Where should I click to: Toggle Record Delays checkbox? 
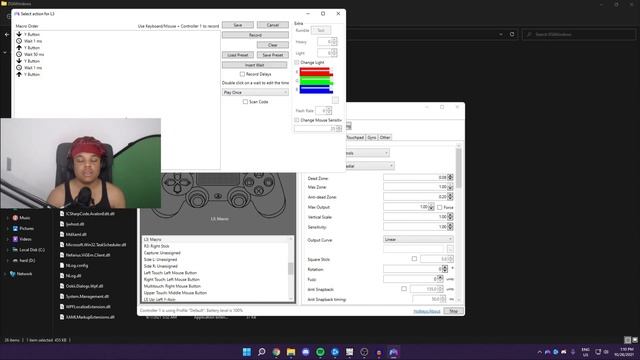(242, 74)
